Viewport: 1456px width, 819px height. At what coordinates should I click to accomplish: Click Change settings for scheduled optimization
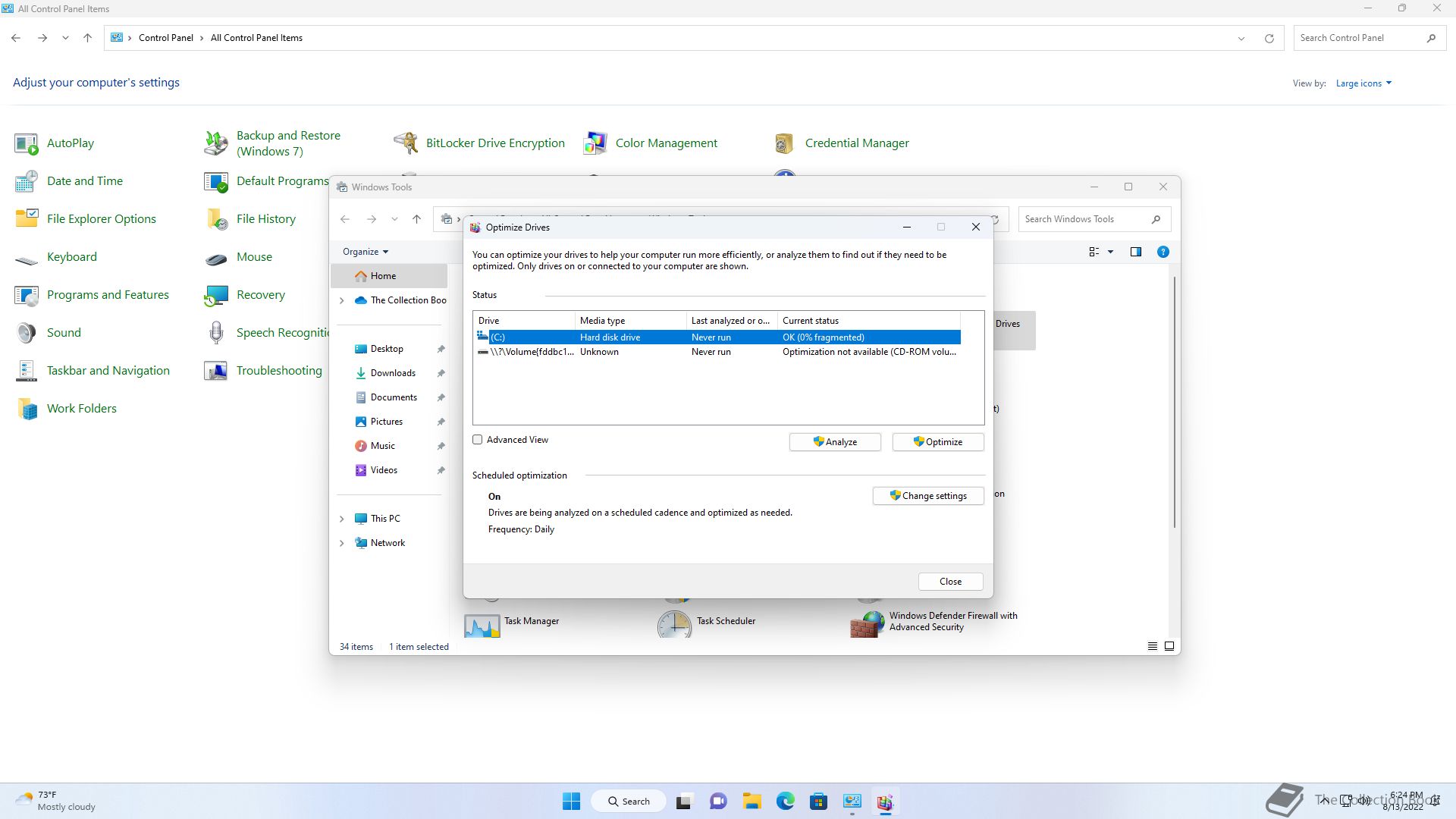[x=928, y=496]
